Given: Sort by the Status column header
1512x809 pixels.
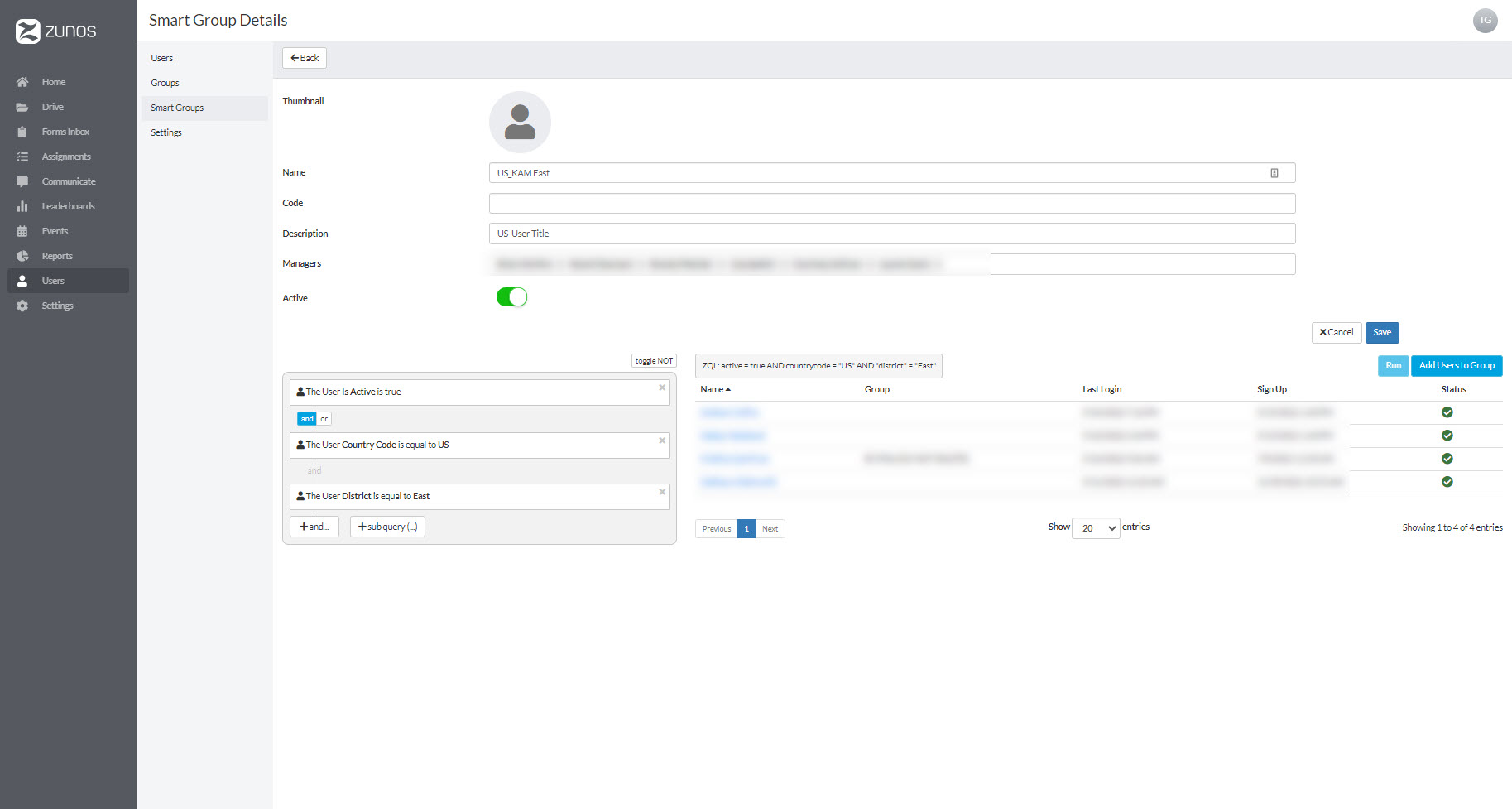Looking at the screenshot, I should (x=1453, y=389).
